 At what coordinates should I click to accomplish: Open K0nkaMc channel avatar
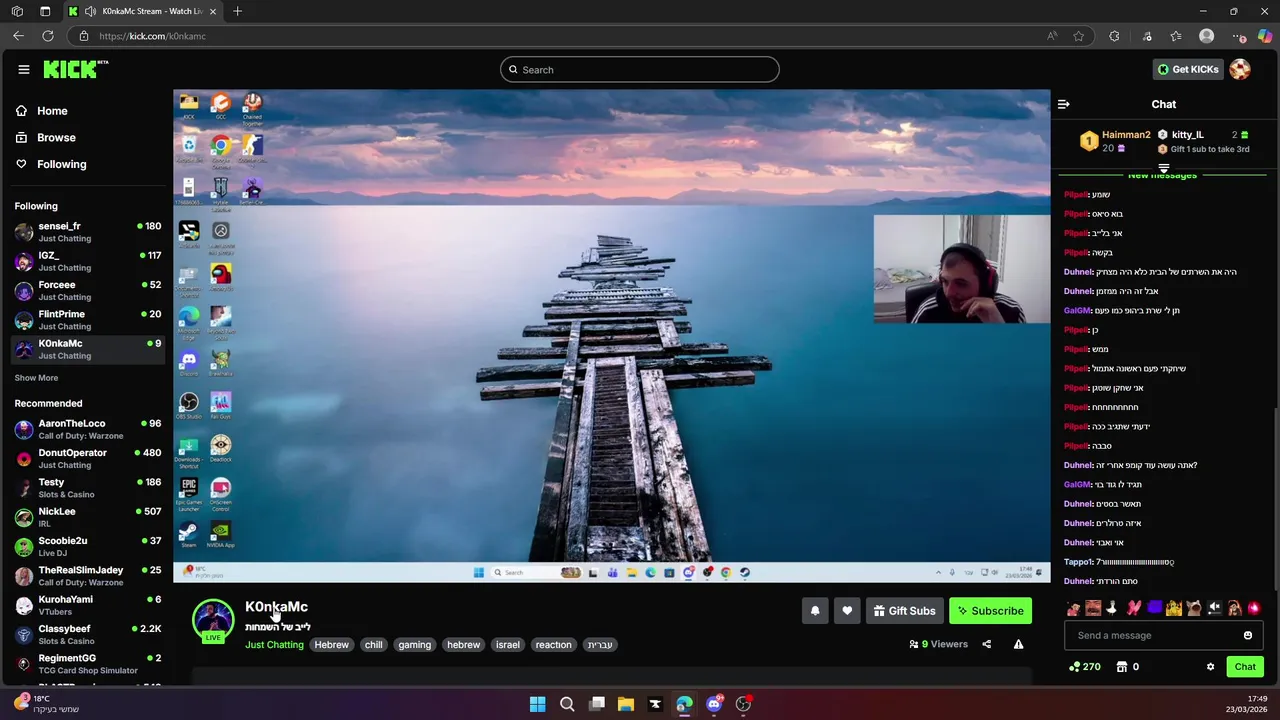(x=213, y=620)
